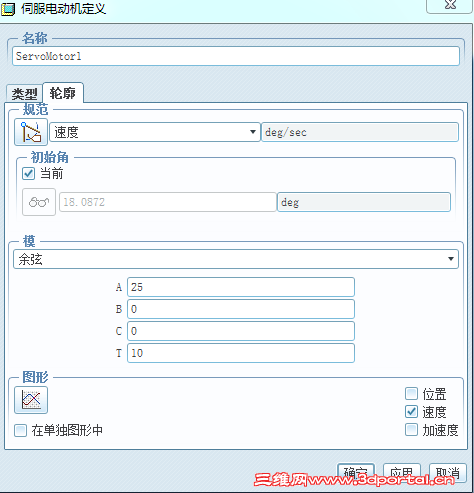Click the C coefficient input field
Screen dimensions: 474x493
(241, 331)
